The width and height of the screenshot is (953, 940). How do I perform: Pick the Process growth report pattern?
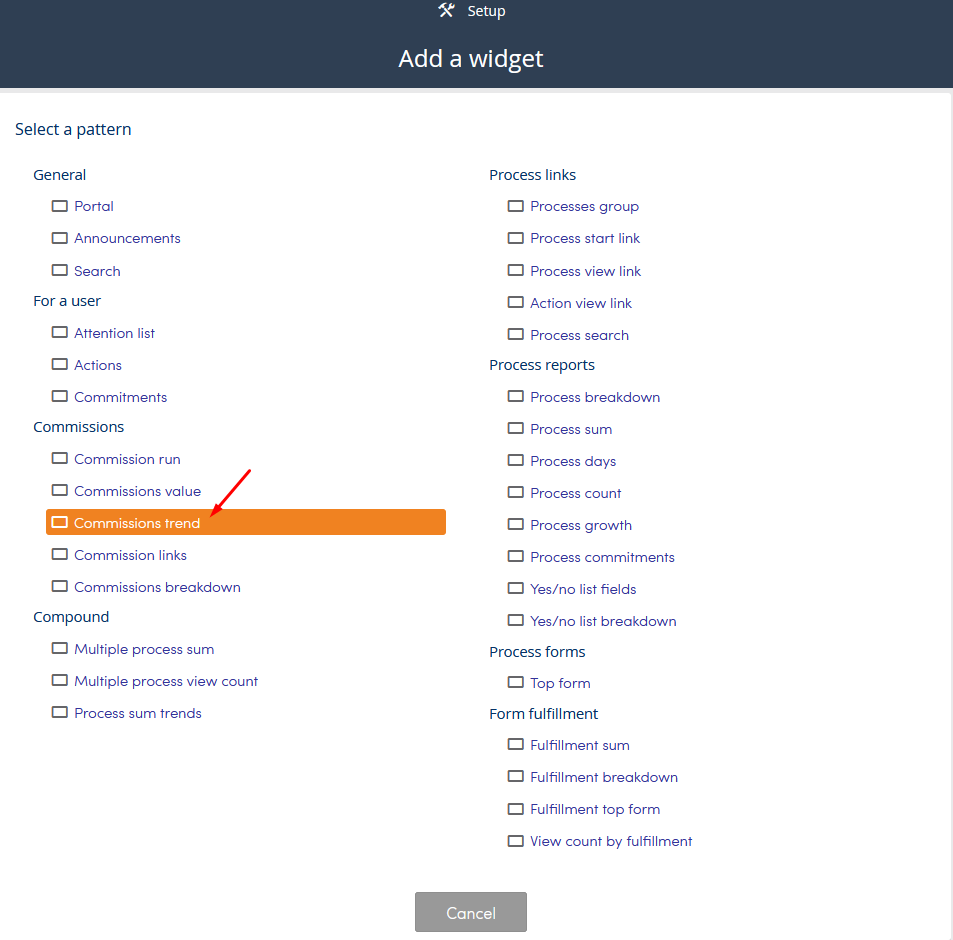pyautogui.click(x=580, y=525)
